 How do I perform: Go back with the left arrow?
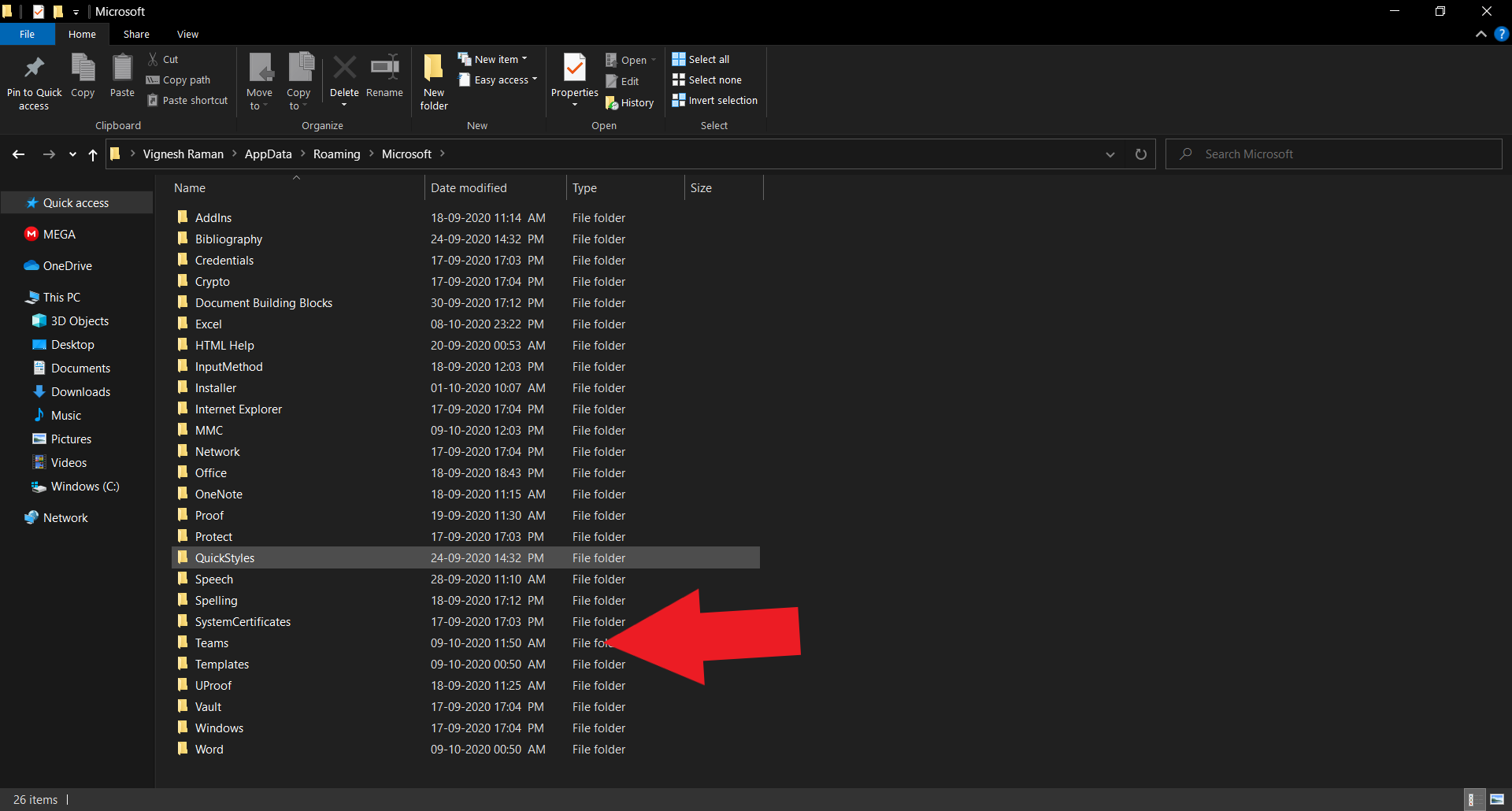[19, 154]
